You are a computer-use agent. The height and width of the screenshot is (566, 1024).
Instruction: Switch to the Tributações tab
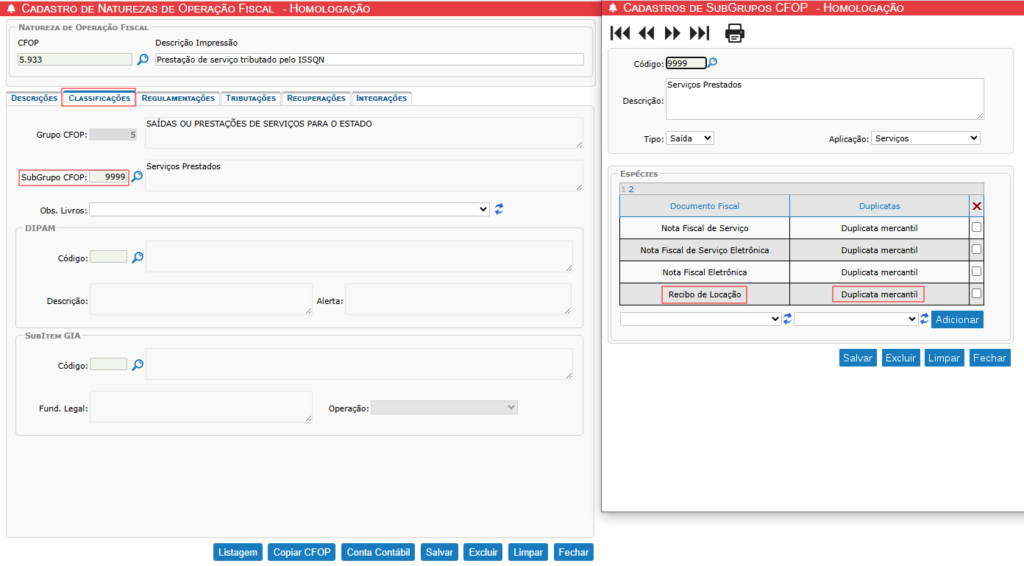pos(251,98)
